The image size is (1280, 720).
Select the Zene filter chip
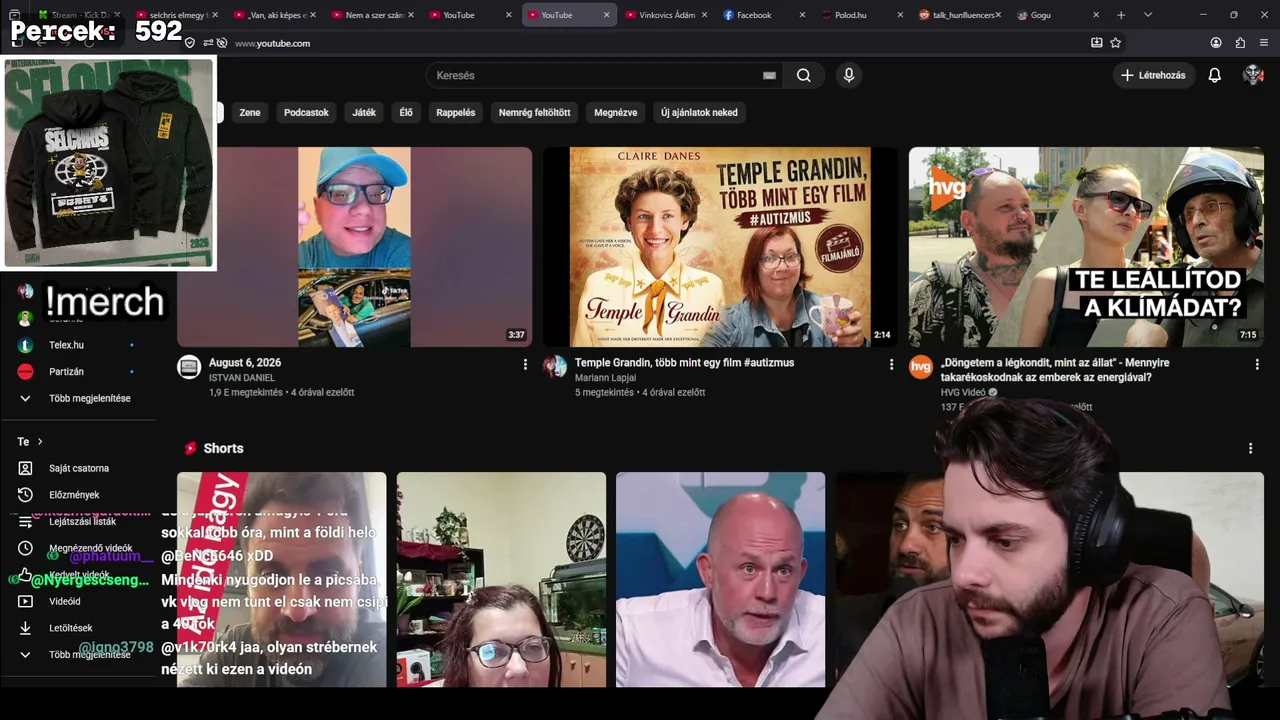250,113
